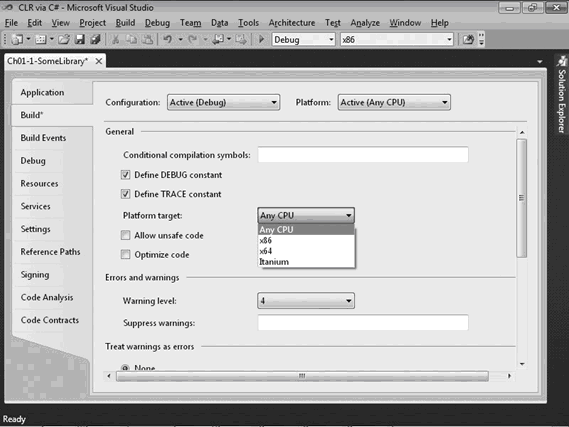Choose x86 in platform target list
This screenshot has width=569, height=427.
tap(306, 241)
